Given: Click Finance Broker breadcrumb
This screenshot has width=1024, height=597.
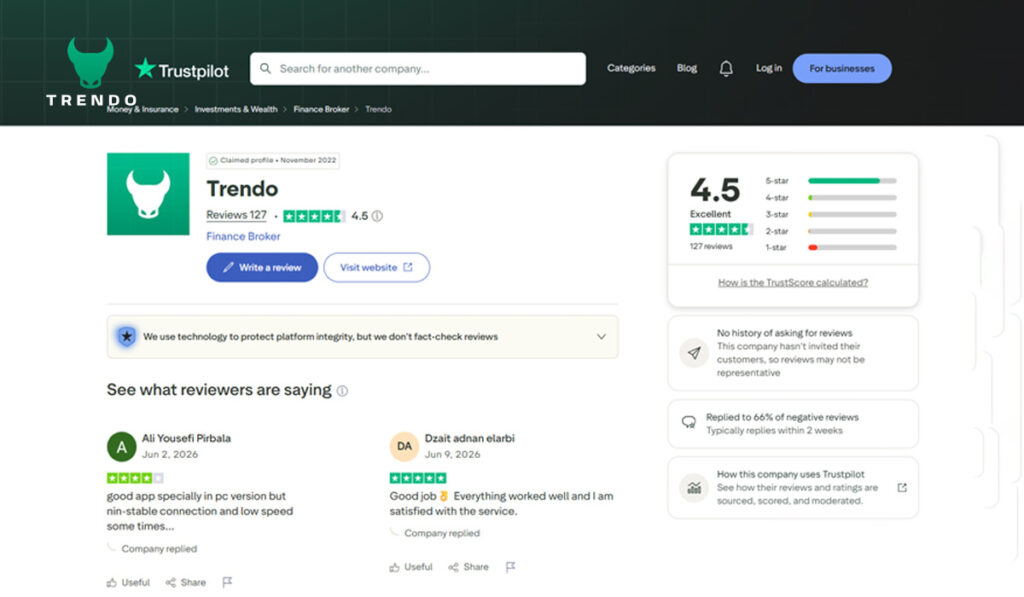Looking at the screenshot, I should coord(321,109).
